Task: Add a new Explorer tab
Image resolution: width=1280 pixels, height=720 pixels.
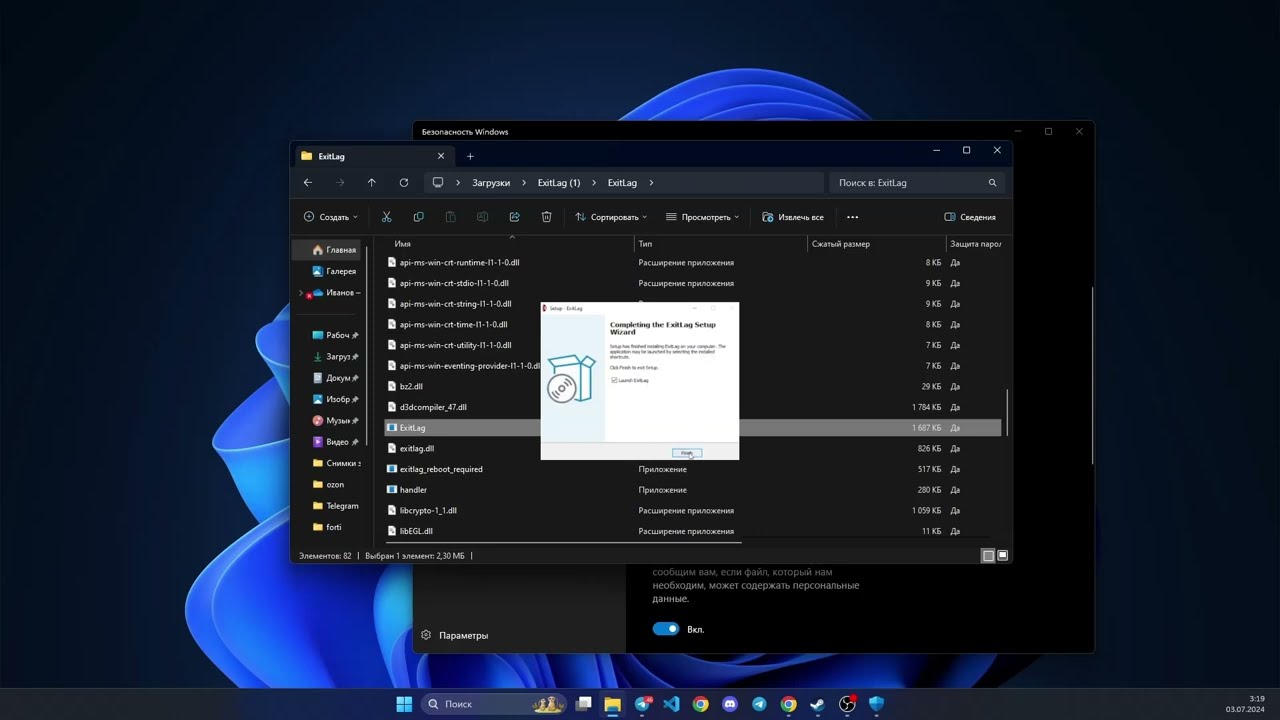Action: 470,156
